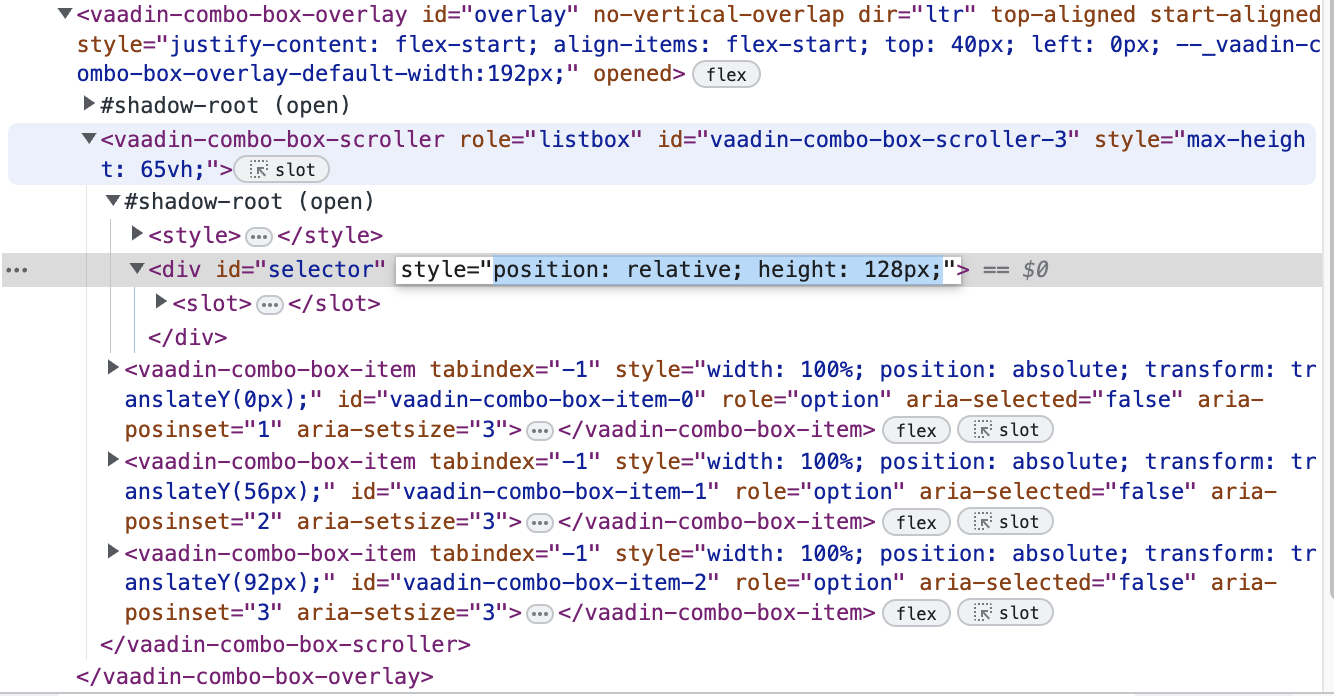1334x696 pixels.
Task: Click the flex badge on combo-box-item-0
Action: pyautogui.click(x=917, y=431)
